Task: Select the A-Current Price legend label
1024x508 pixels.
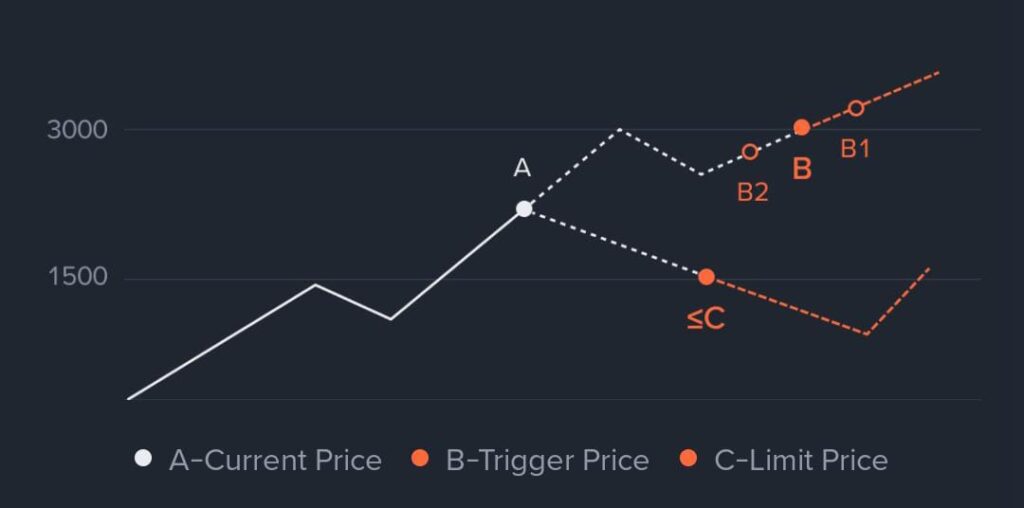Action: [276, 460]
